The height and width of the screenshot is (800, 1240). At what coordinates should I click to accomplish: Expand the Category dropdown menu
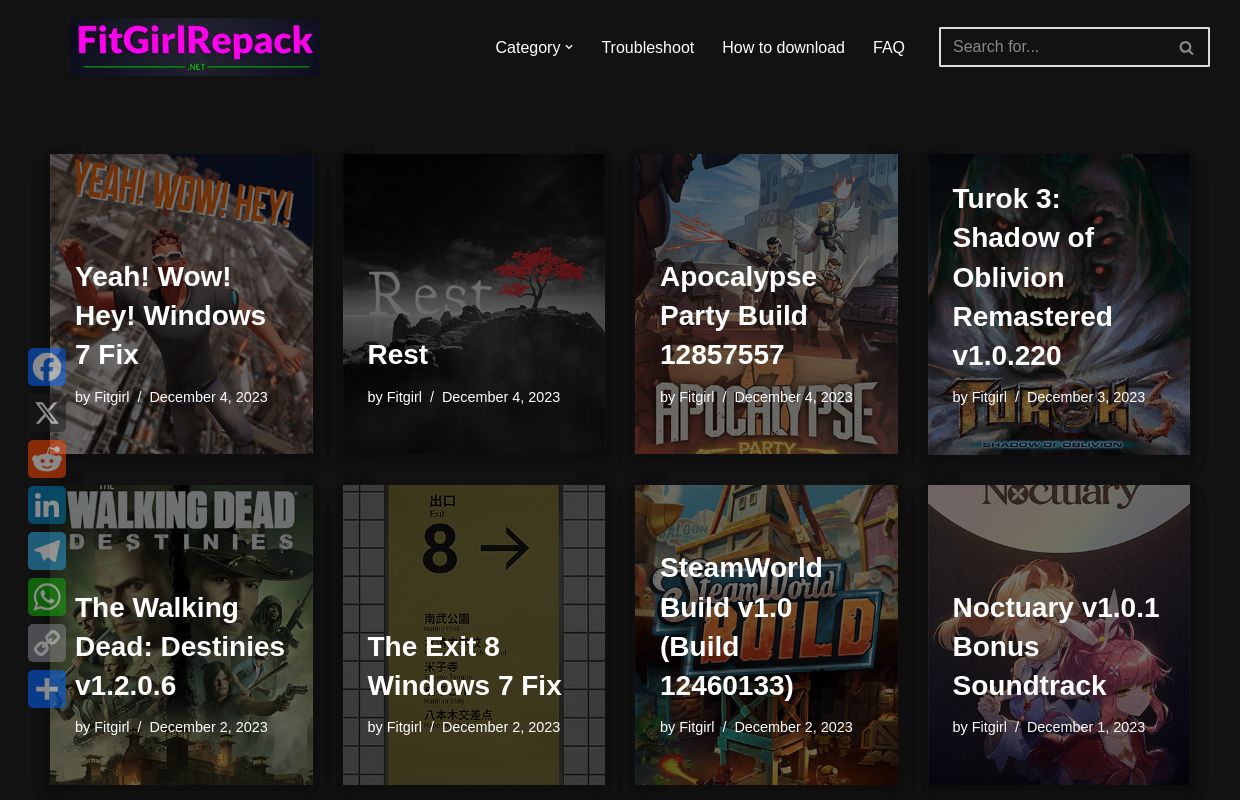tap(527, 47)
